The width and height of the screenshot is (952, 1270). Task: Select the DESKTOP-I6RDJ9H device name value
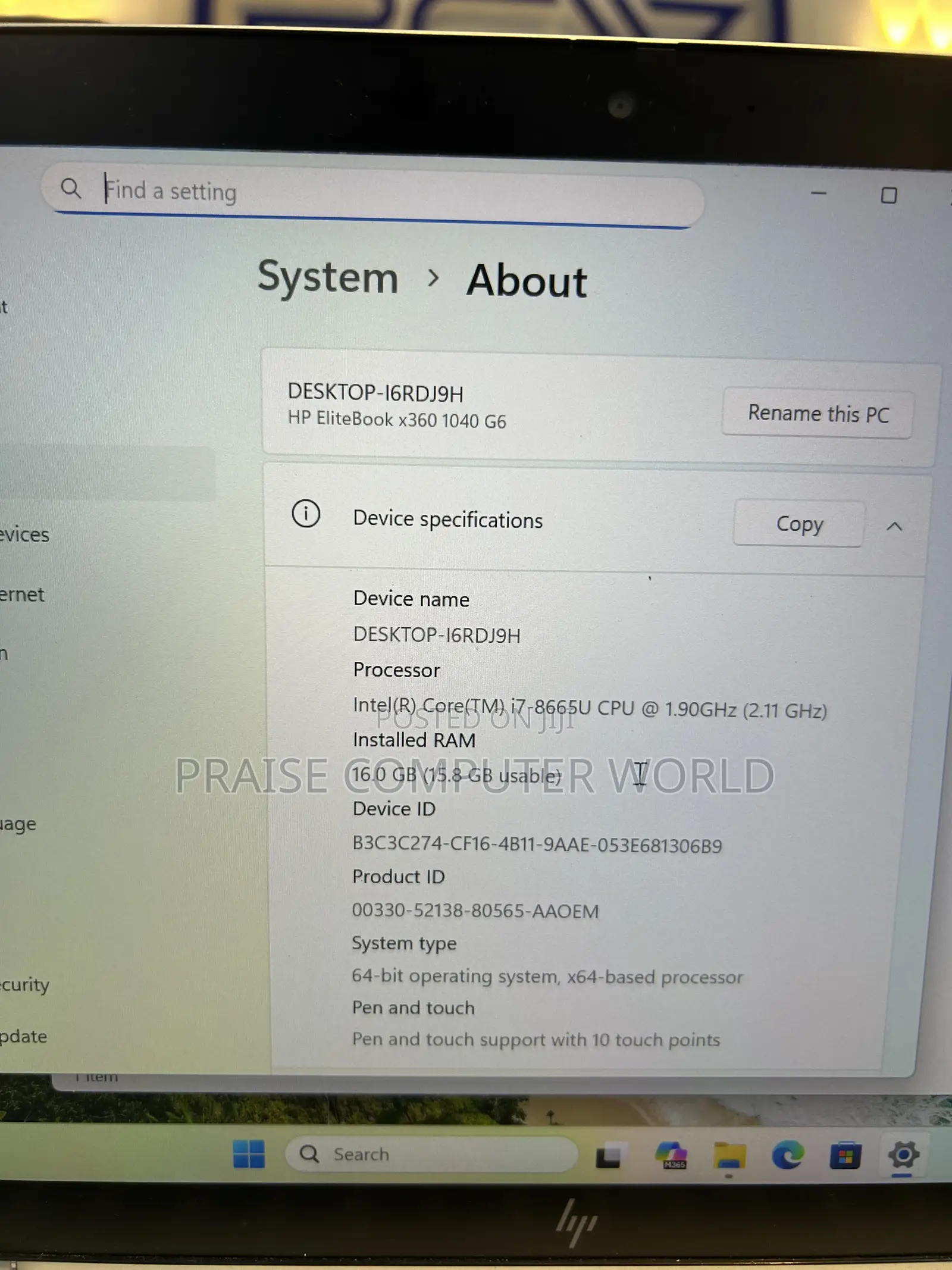click(x=437, y=635)
